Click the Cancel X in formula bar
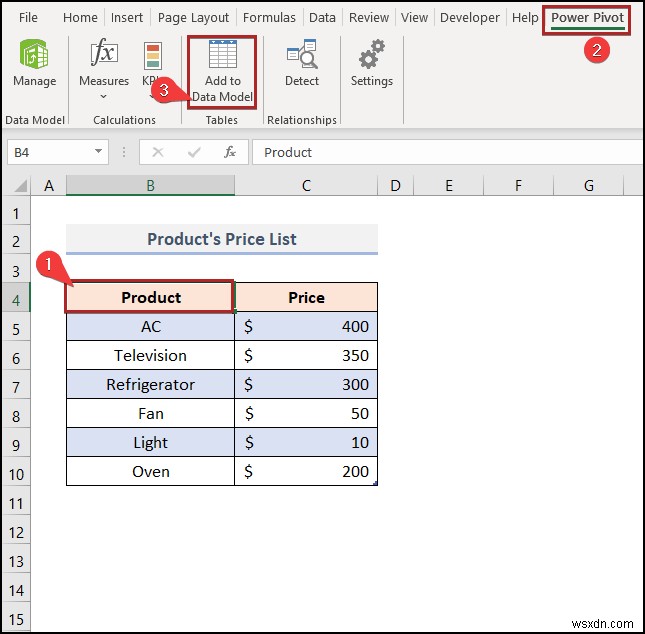 click(x=158, y=152)
